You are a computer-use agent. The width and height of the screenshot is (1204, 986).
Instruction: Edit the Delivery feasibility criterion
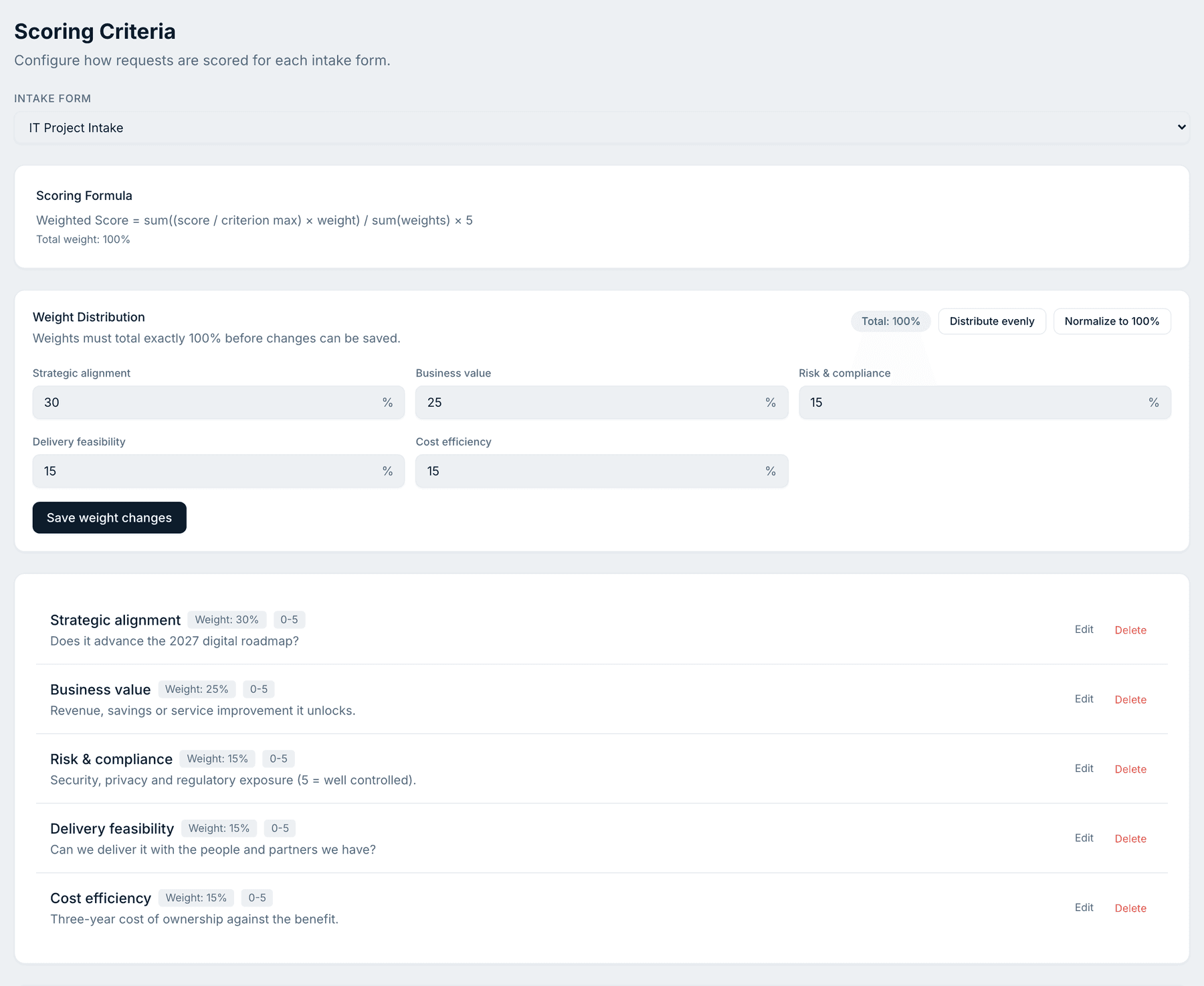pyautogui.click(x=1084, y=838)
